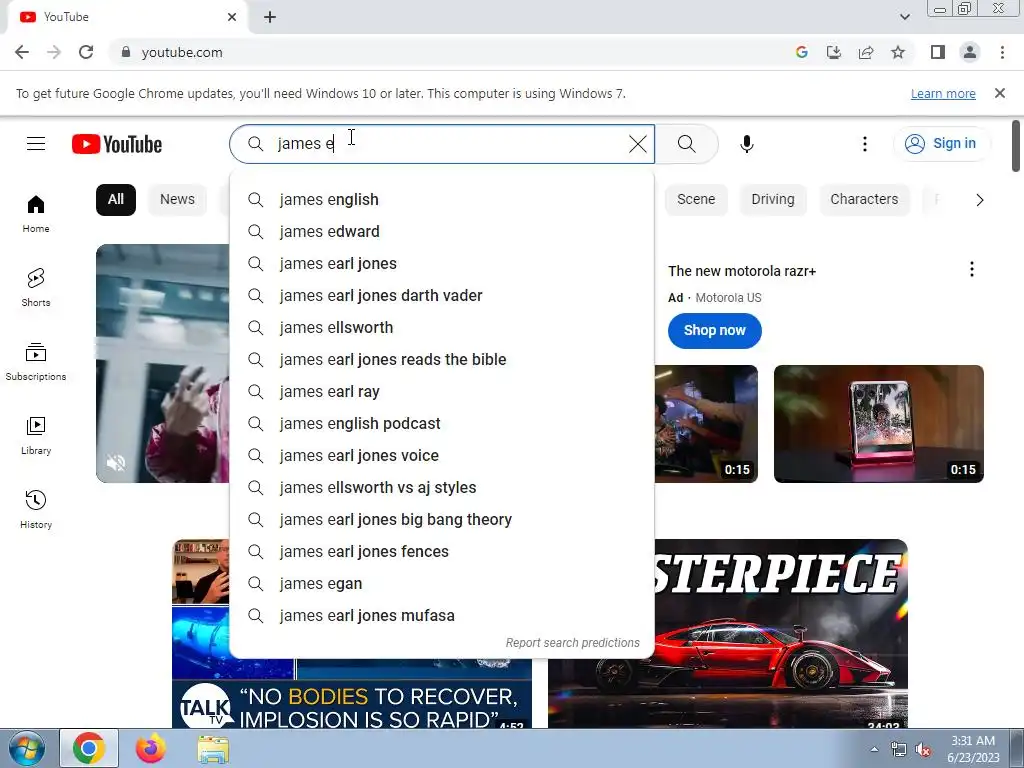Open Chrome profile avatar
The width and height of the screenshot is (1024, 768).
coord(970,52)
